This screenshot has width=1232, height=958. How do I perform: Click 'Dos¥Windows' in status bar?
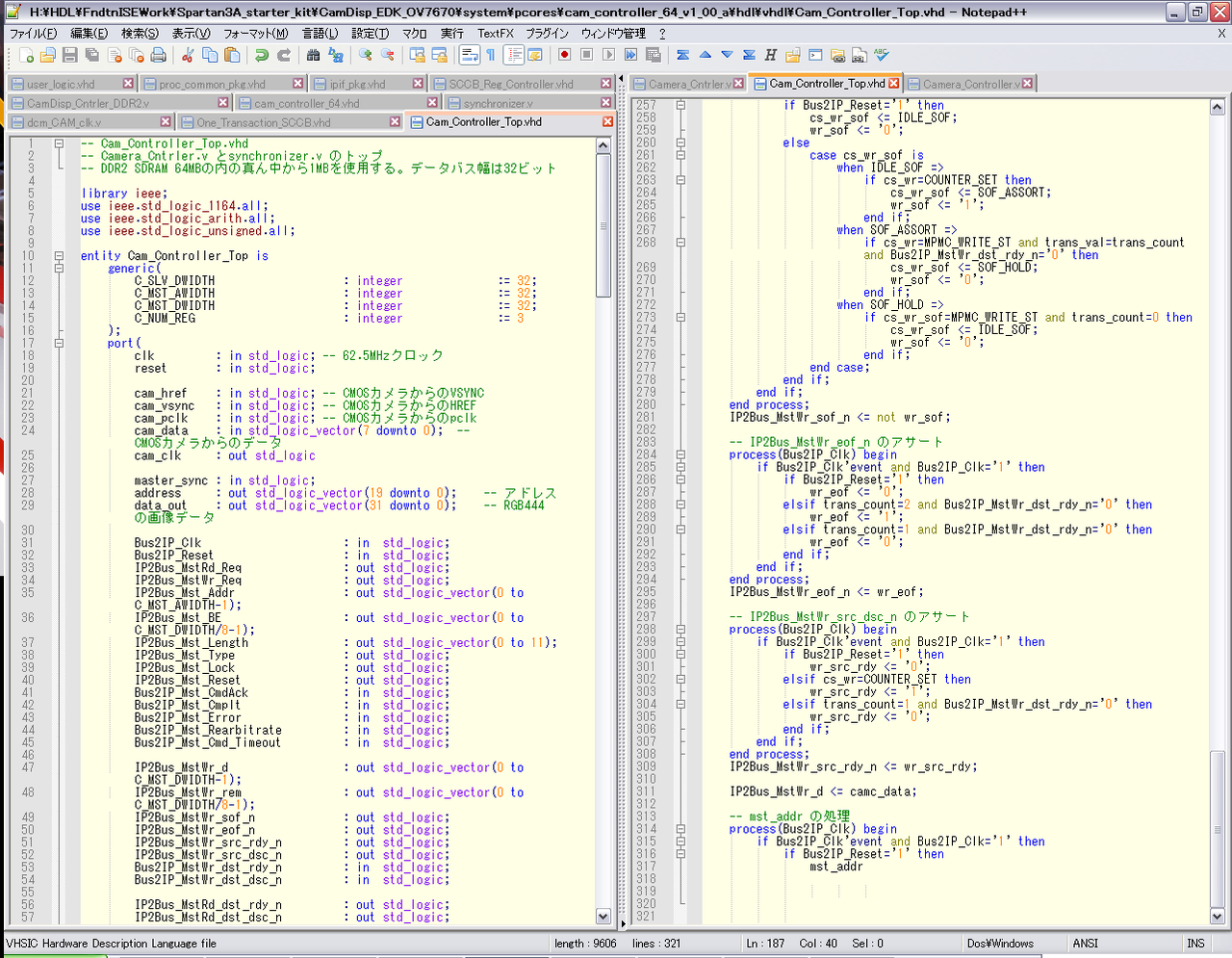pos(1000,944)
